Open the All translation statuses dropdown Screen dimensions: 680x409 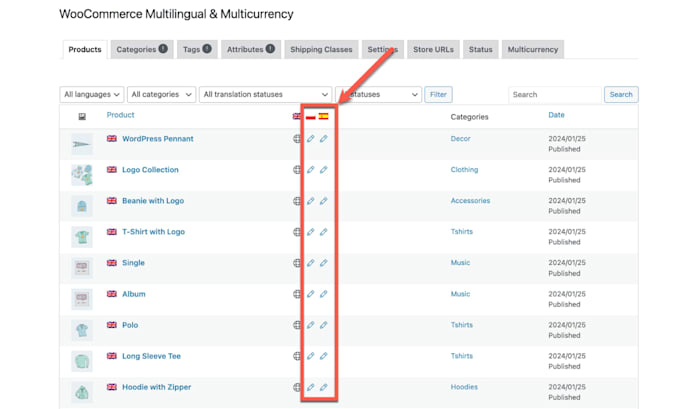click(265, 95)
